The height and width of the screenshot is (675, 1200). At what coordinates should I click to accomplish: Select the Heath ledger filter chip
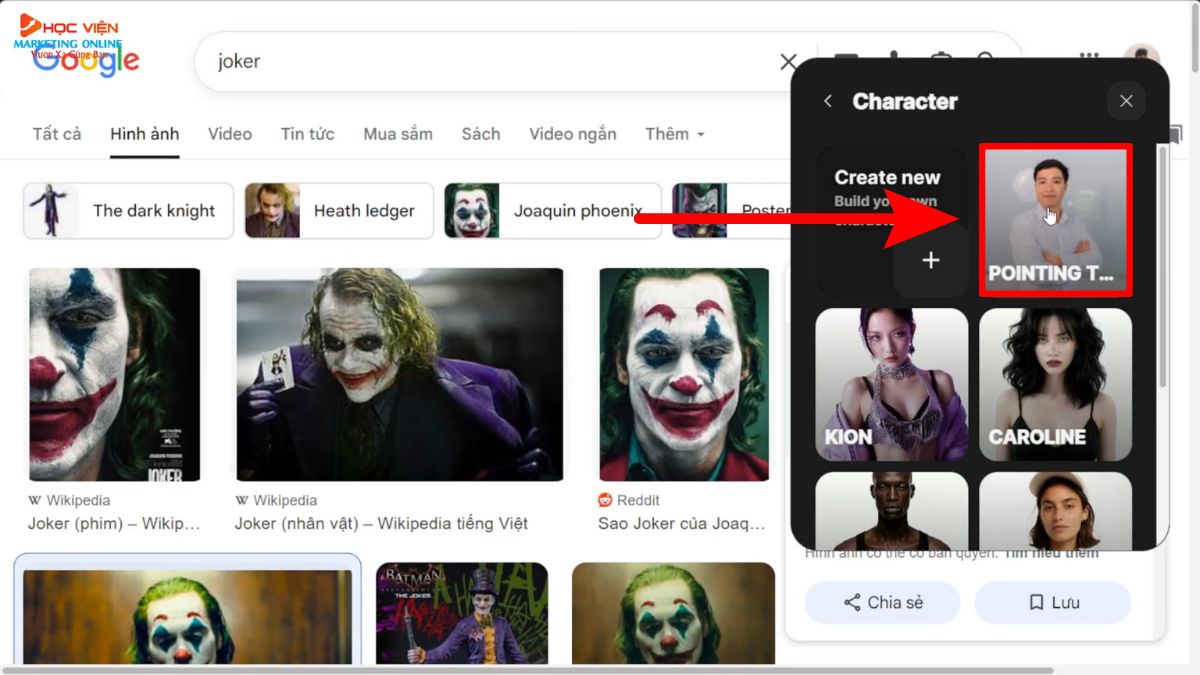click(x=339, y=211)
